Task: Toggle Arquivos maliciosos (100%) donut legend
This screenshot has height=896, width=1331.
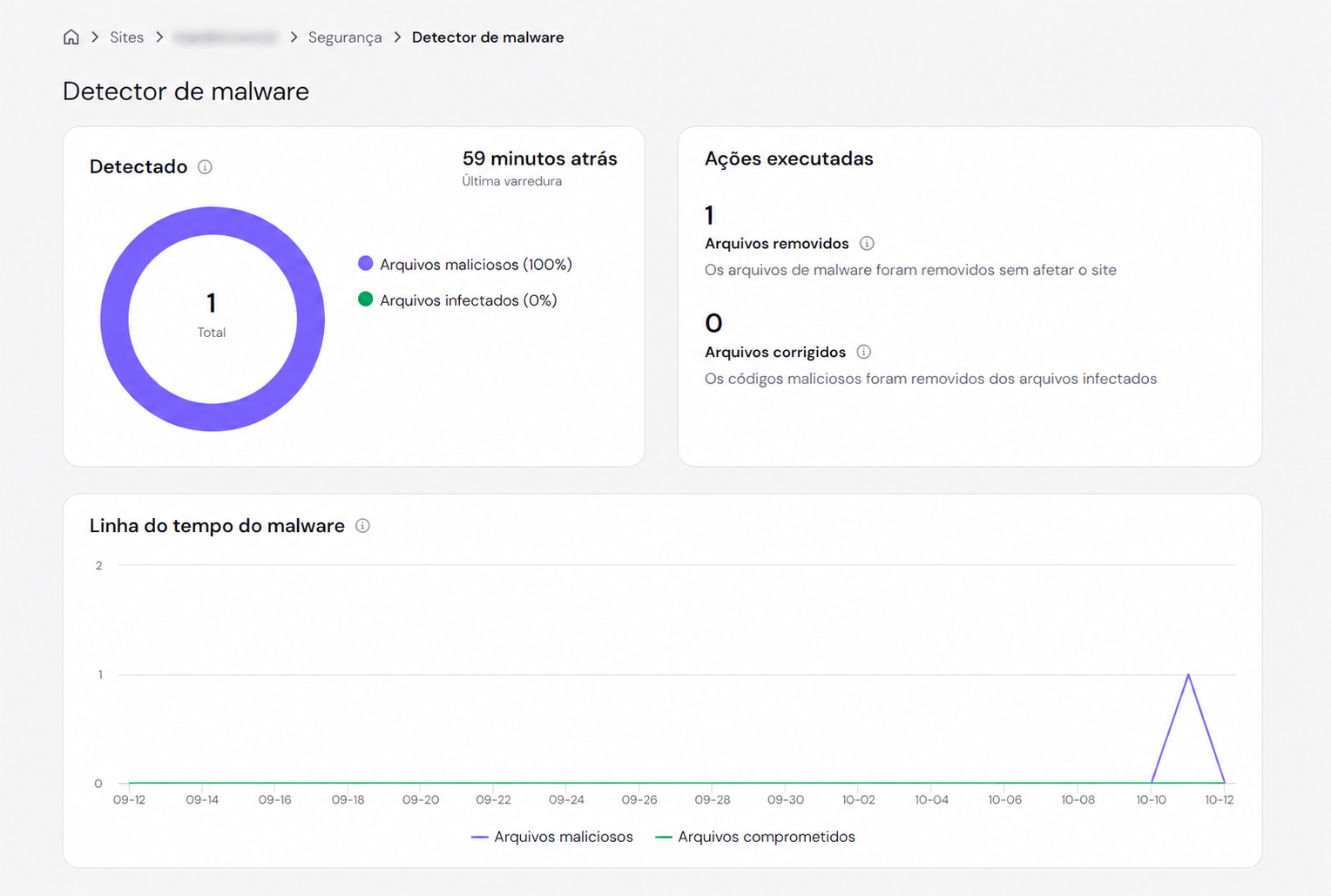Action: pos(465,264)
